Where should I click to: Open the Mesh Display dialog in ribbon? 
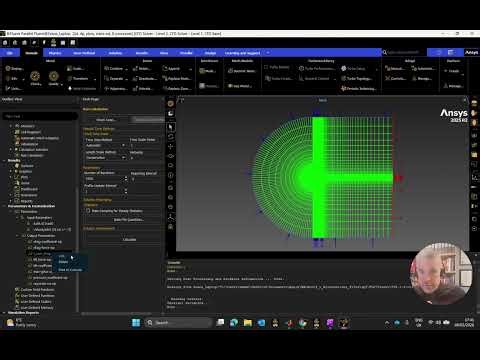14,68
